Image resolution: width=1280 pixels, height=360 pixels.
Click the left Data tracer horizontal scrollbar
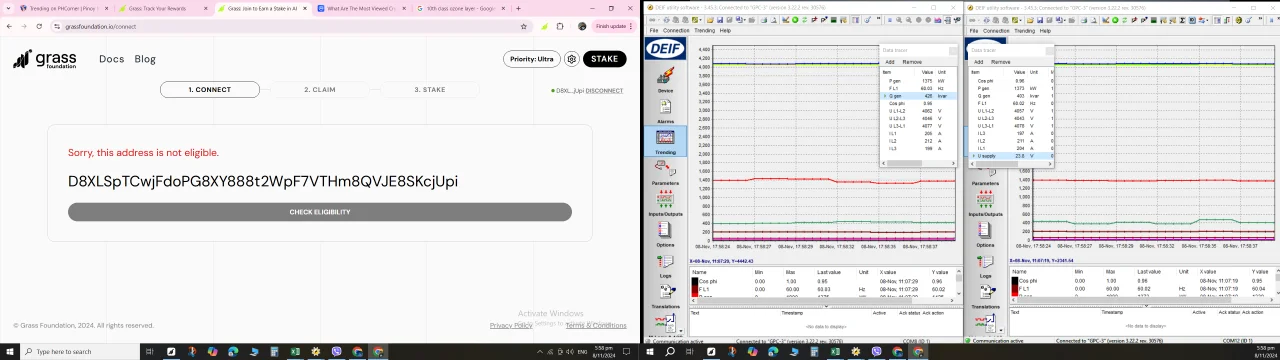918,164
